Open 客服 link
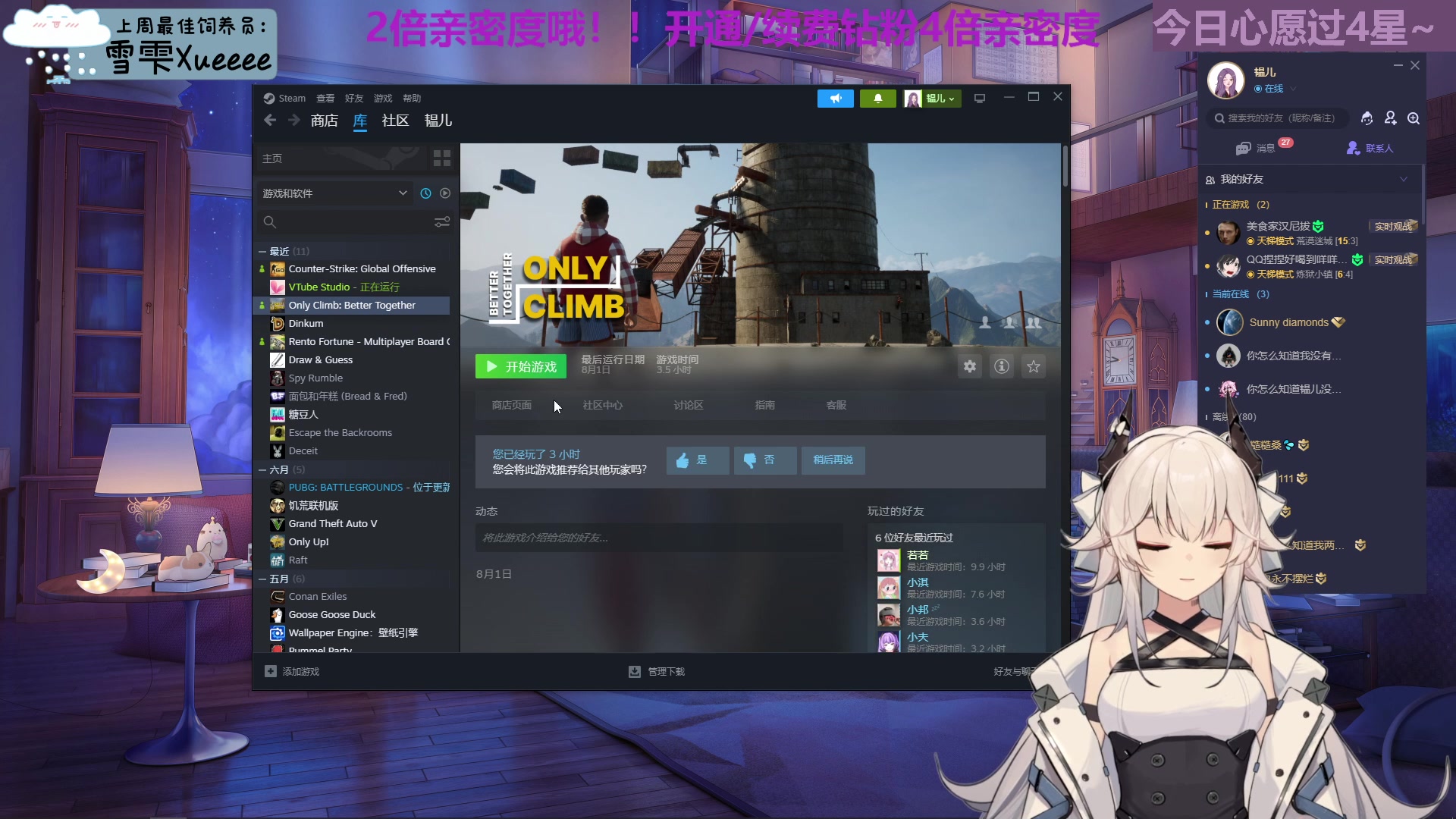 (x=836, y=406)
